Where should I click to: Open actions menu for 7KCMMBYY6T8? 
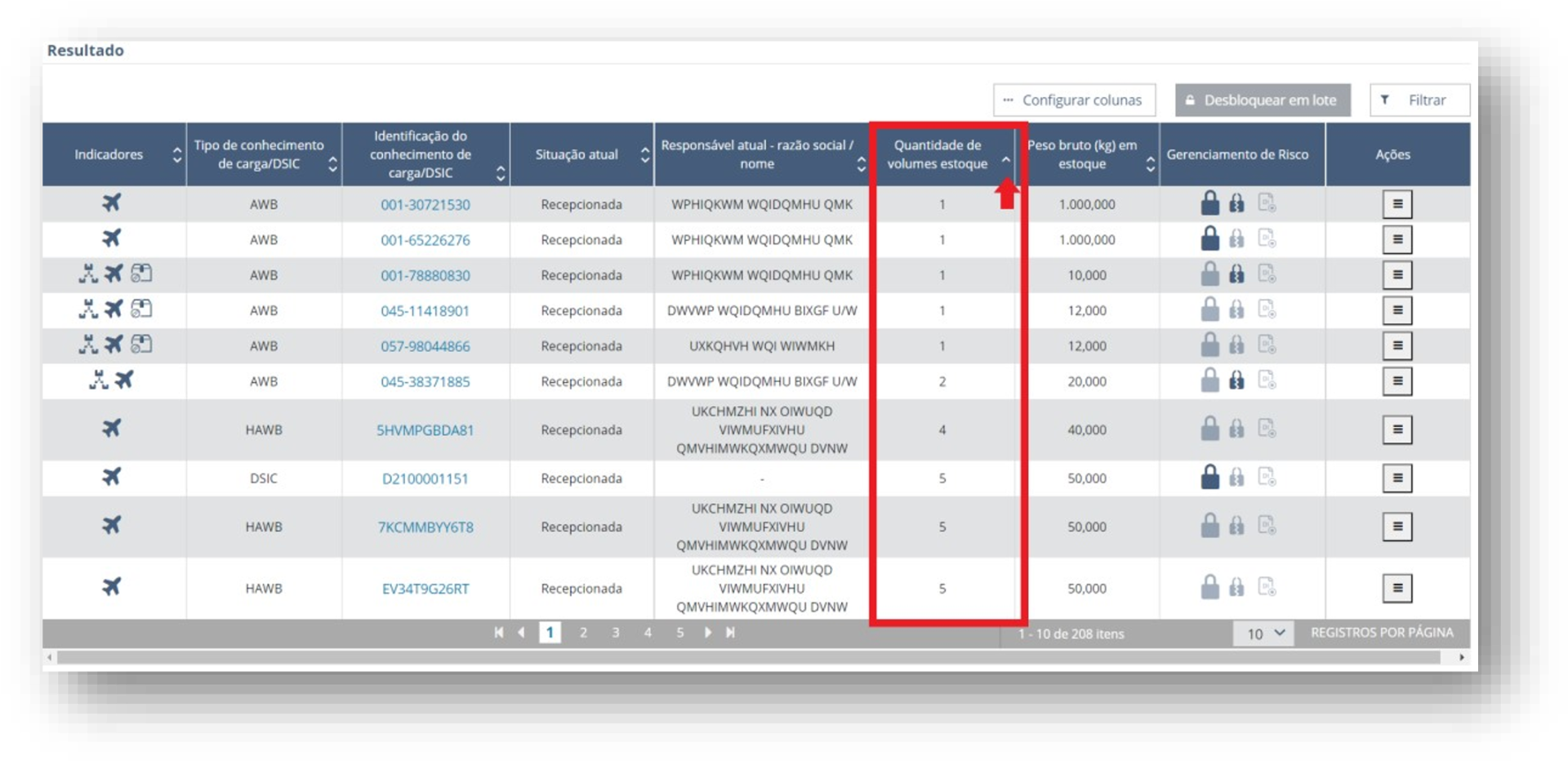[1397, 527]
